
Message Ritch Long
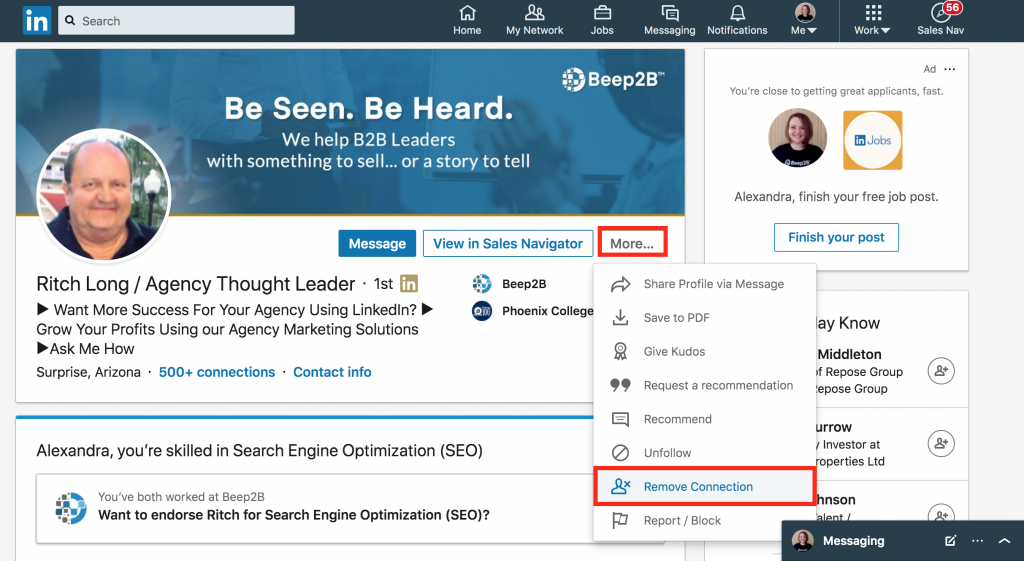[377, 244]
